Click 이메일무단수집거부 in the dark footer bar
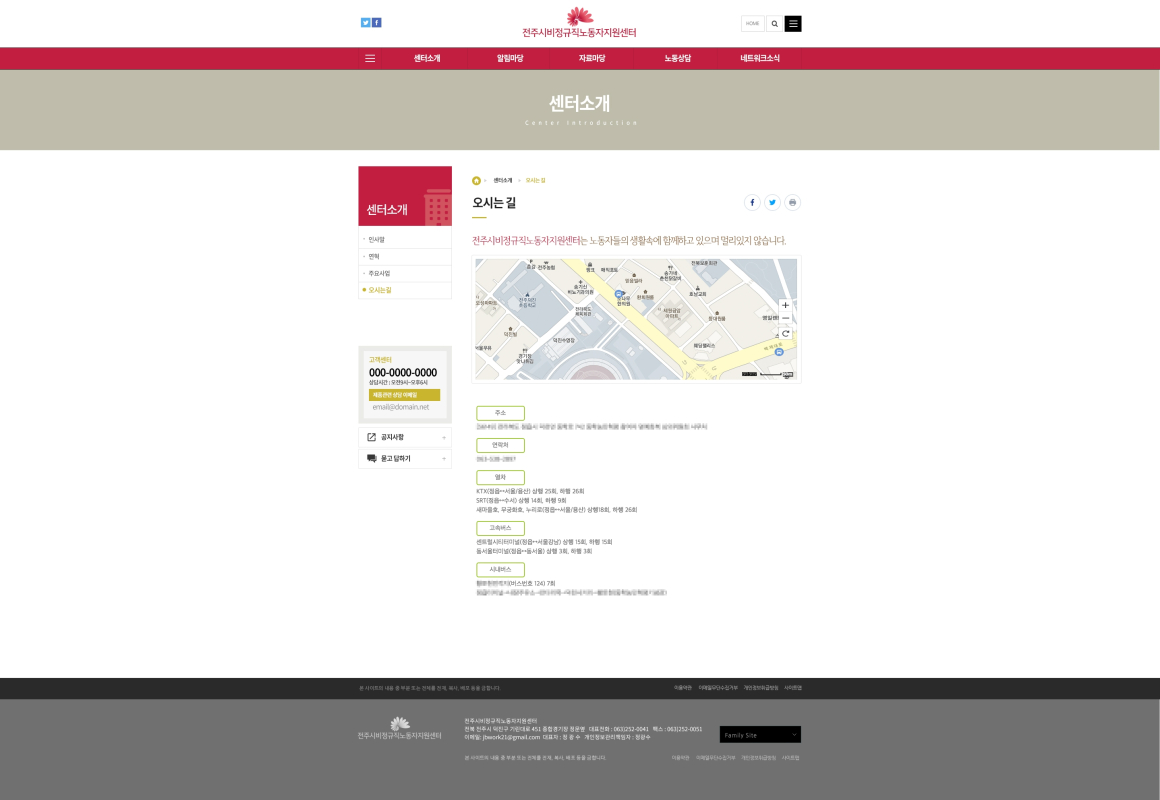This screenshot has width=1160, height=800. click(718, 688)
